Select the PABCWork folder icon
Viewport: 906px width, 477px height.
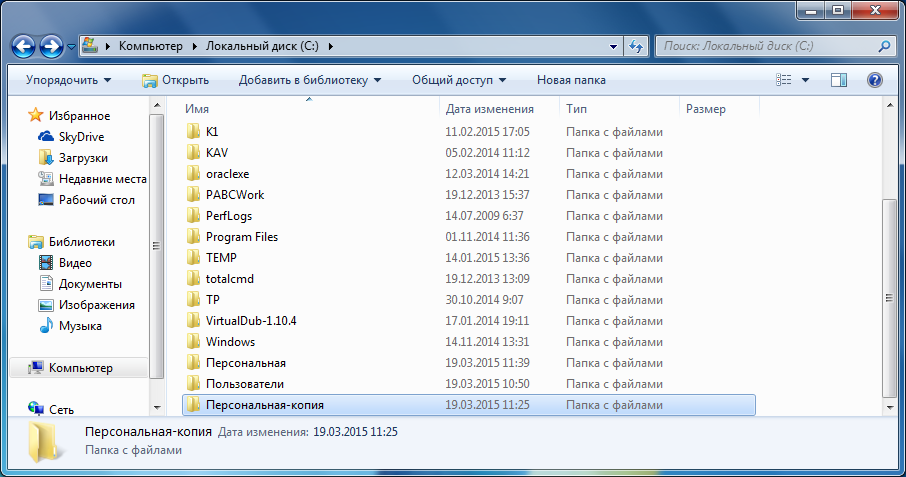click(194, 195)
